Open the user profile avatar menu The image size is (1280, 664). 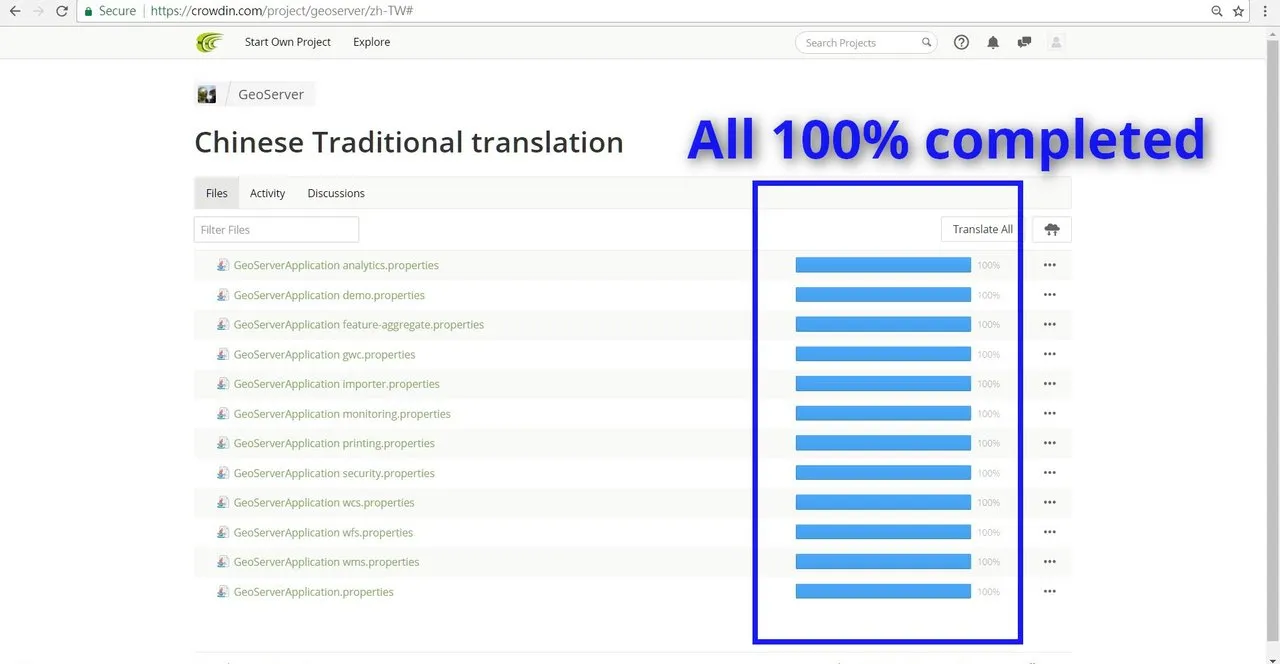[1056, 42]
